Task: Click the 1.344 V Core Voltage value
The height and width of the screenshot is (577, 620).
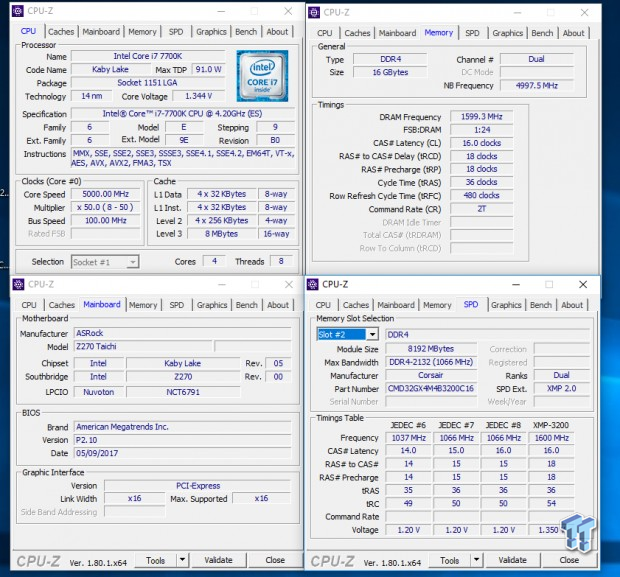Action: click(x=199, y=96)
